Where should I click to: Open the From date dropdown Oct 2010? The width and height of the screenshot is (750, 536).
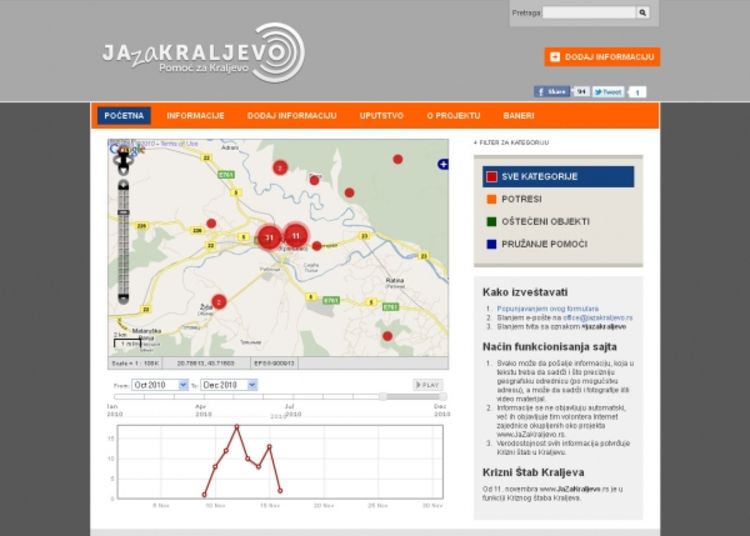coord(160,385)
